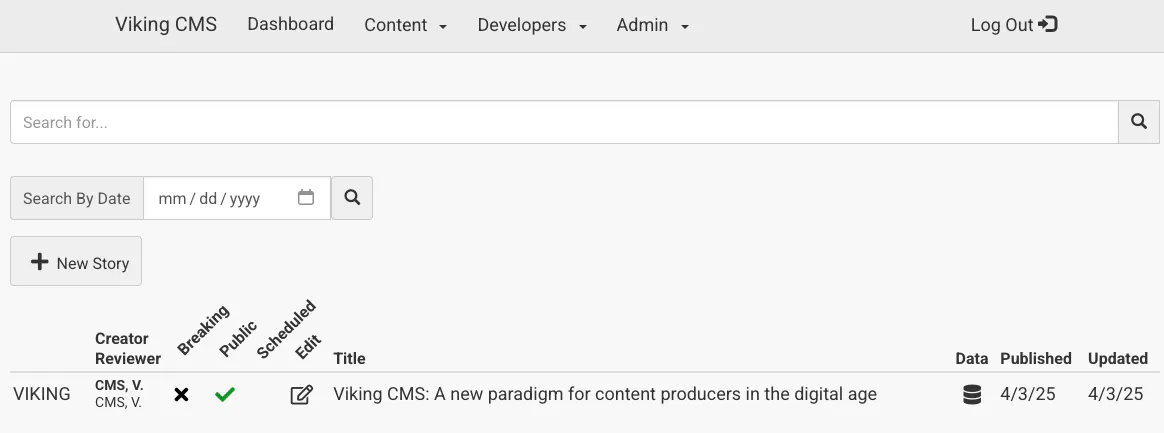Open the Admin dropdown menu
The width and height of the screenshot is (1164, 433).
(x=653, y=25)
